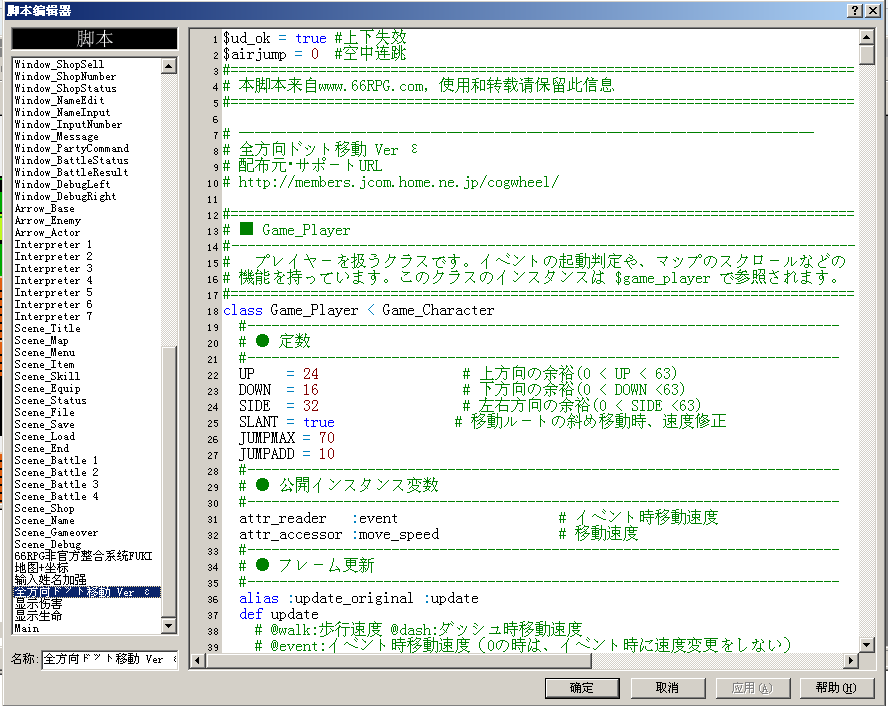888x706 pixels.
Task: Select Scene_Title script
Action: pyautogui.click(x=48, y=328)
